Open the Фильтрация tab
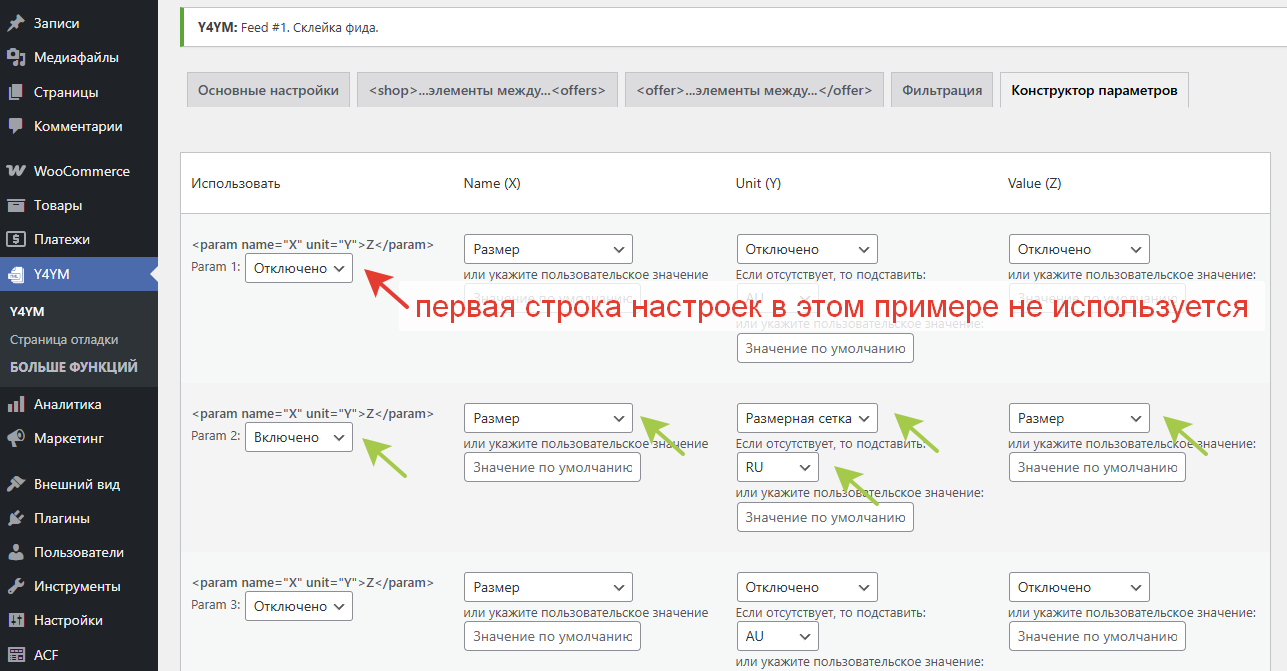 pyautogui.click(x=941, y=90)
